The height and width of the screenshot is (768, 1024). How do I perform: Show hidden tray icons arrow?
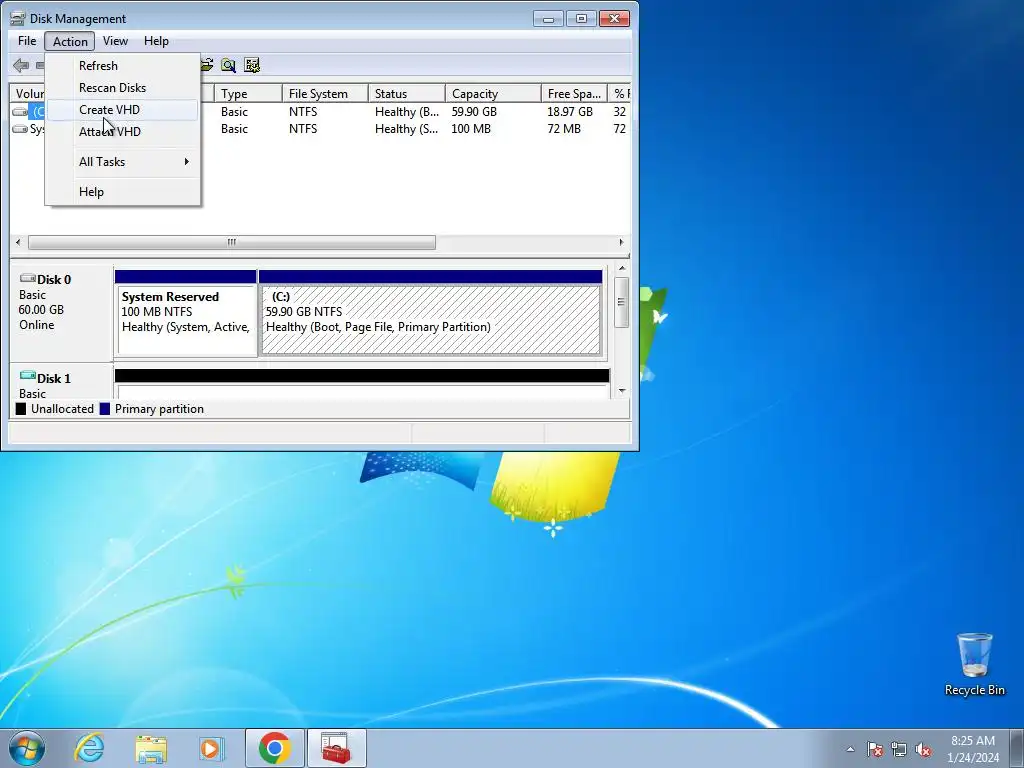click(850, 749)
